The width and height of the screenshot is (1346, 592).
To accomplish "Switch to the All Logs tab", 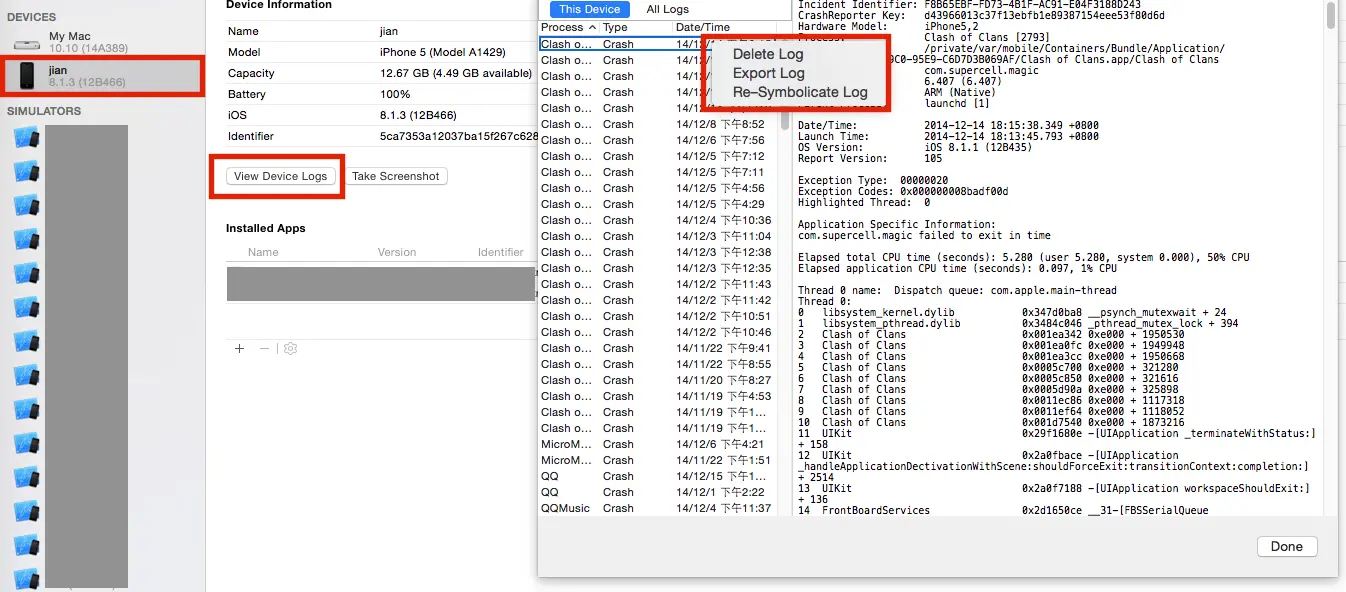I will [667, 9].
